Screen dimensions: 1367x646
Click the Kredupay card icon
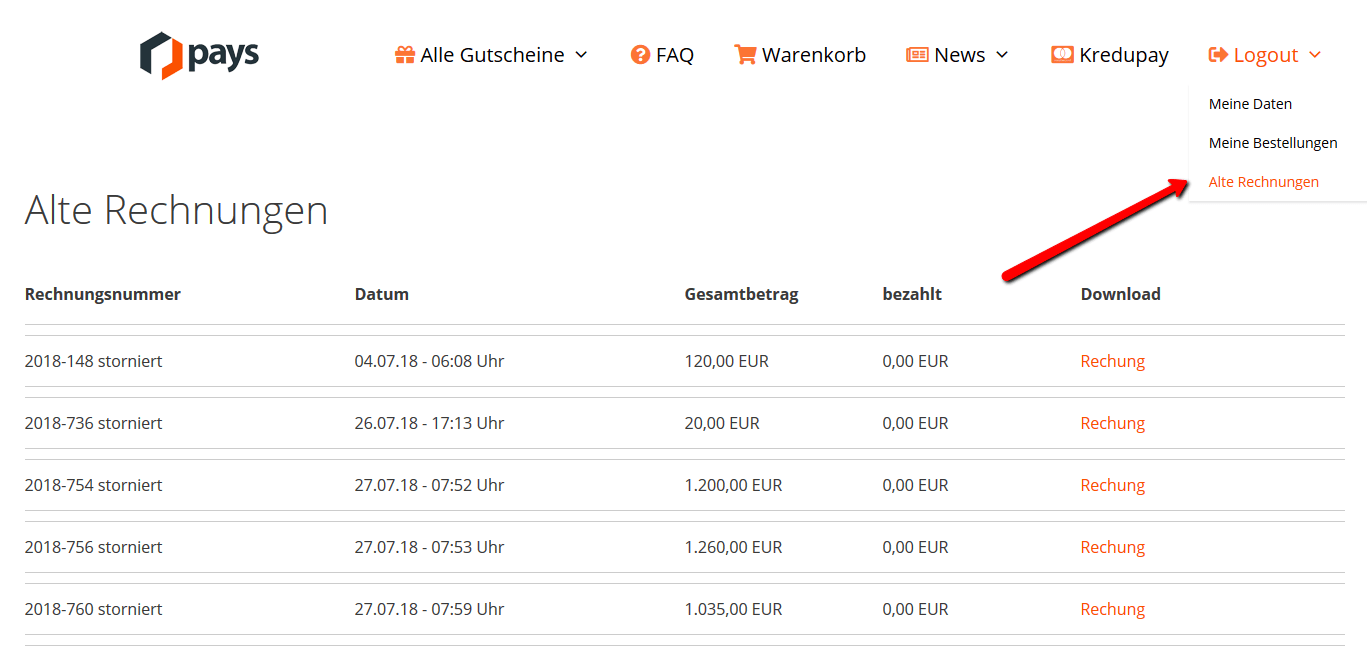coord(1062,55)
